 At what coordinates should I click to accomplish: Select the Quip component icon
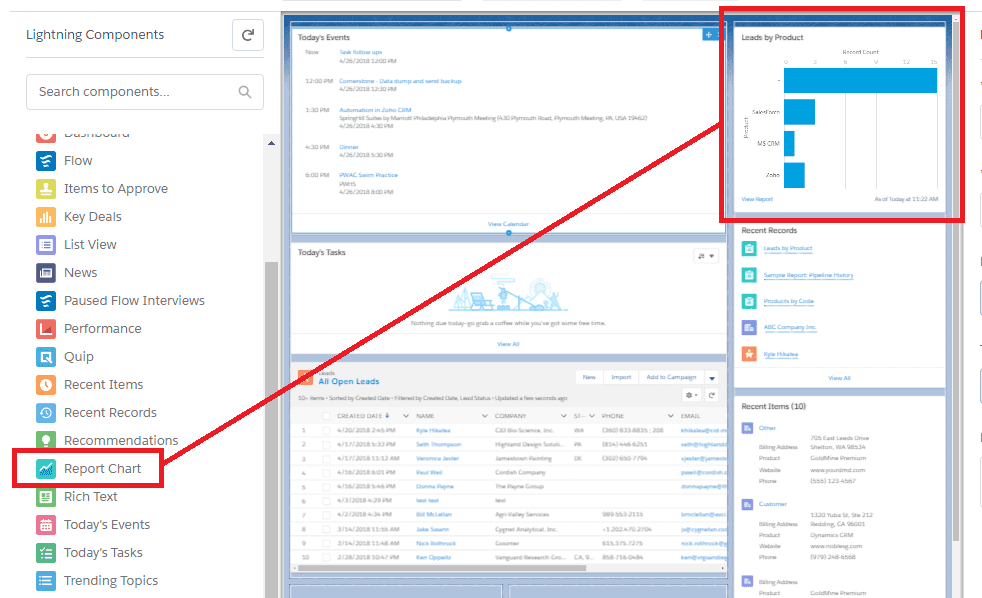click(46, 357)
